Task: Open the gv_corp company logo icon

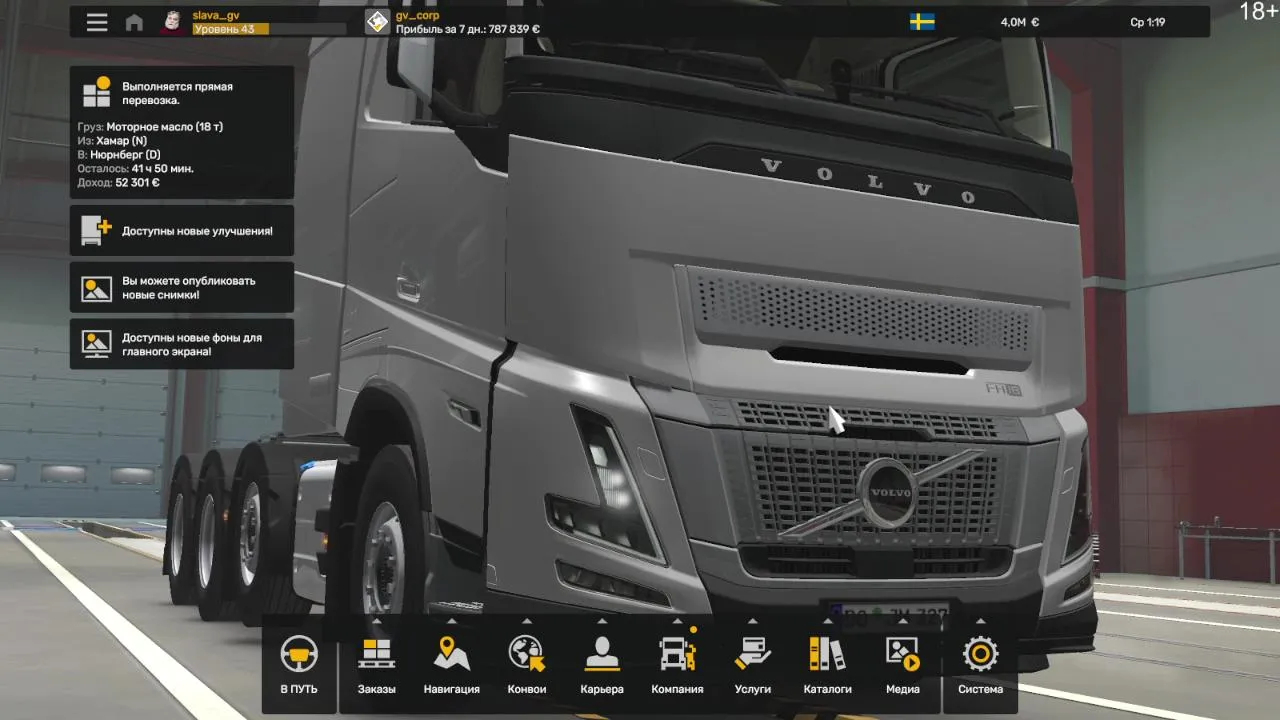Action: [377, 22]
